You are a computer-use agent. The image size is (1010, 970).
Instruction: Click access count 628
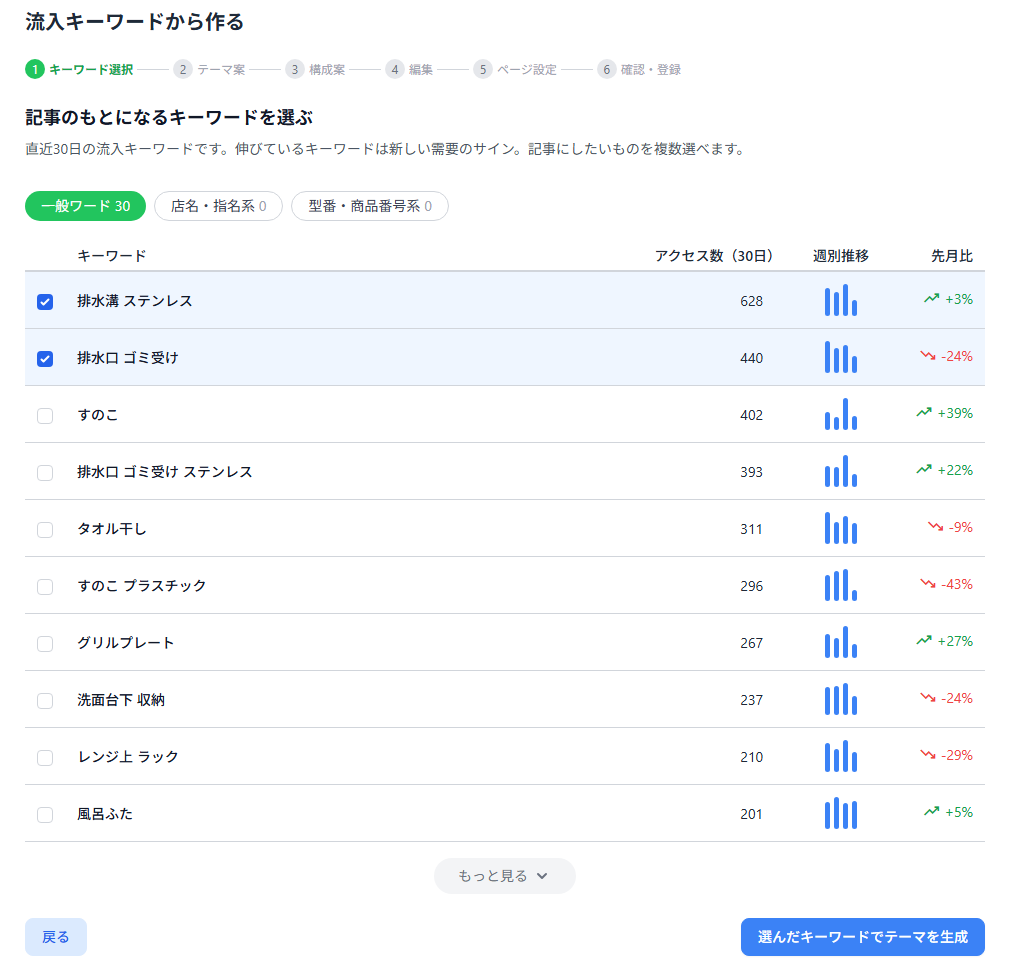tap(751, 301)
